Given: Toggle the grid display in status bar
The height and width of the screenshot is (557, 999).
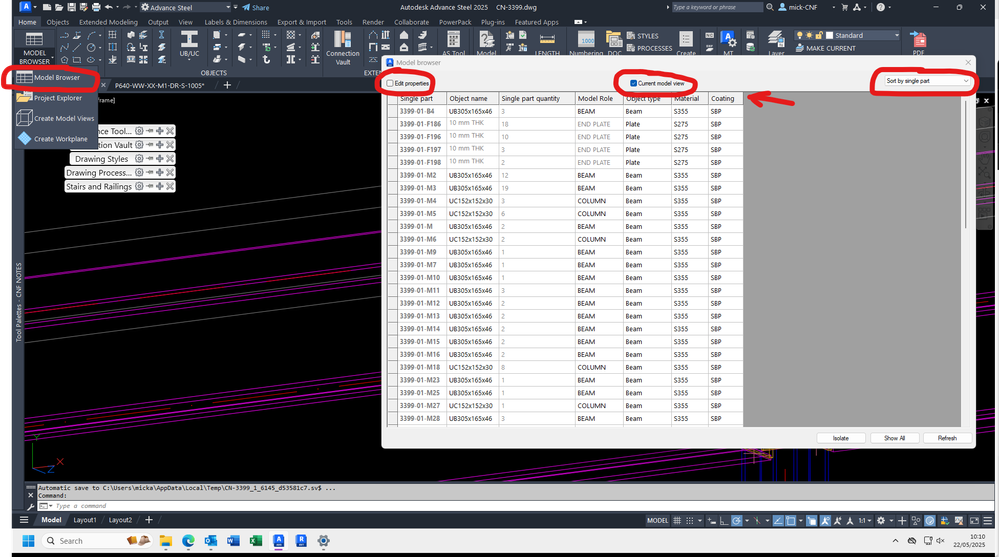Looking at the screenshot, I should 677,521.
